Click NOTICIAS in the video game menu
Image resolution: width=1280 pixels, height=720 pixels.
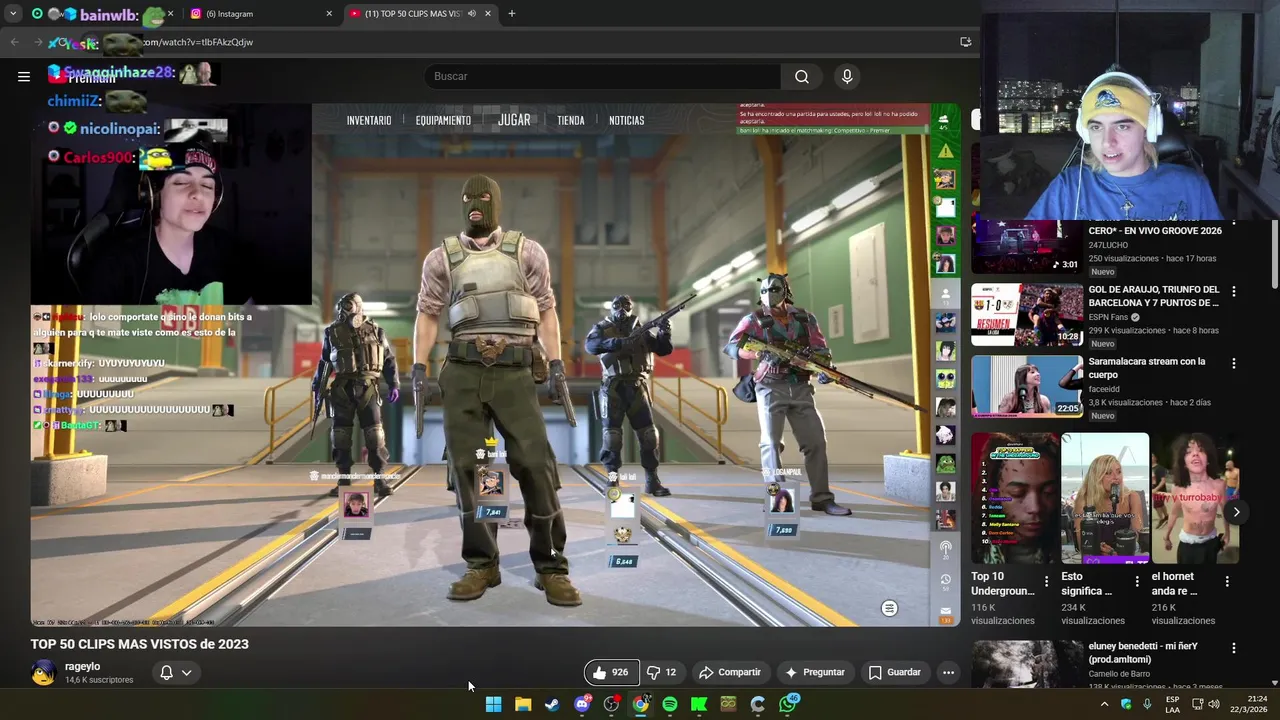627,120
